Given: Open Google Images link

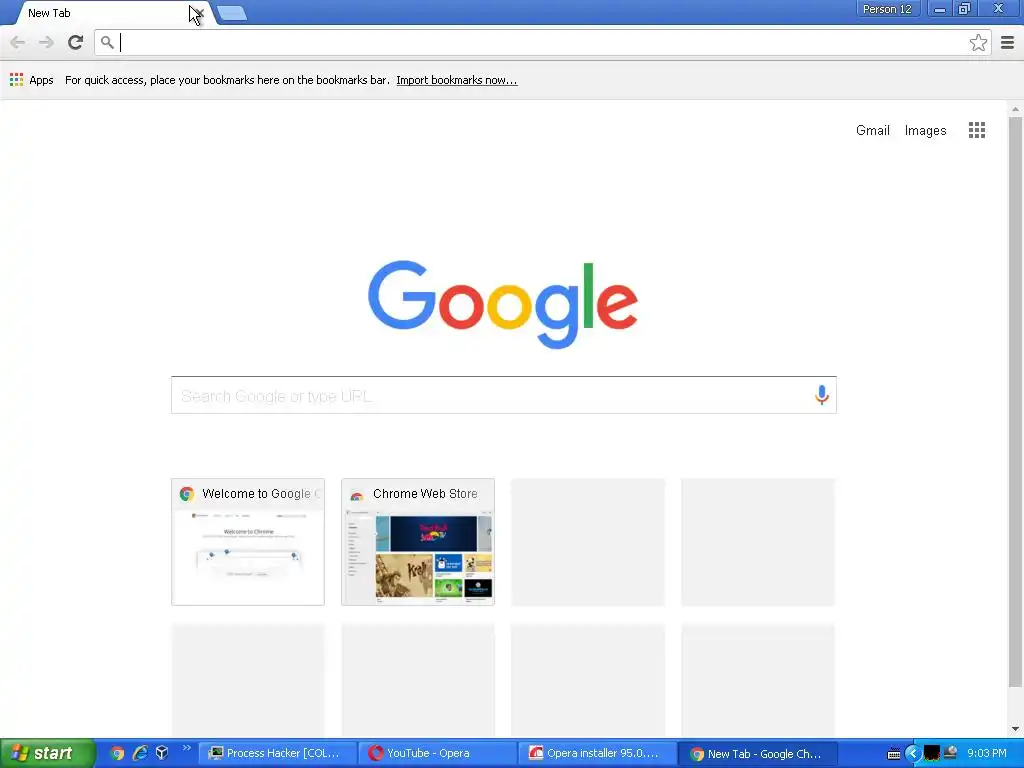Looking at the screenshot, I should point(925,131).
